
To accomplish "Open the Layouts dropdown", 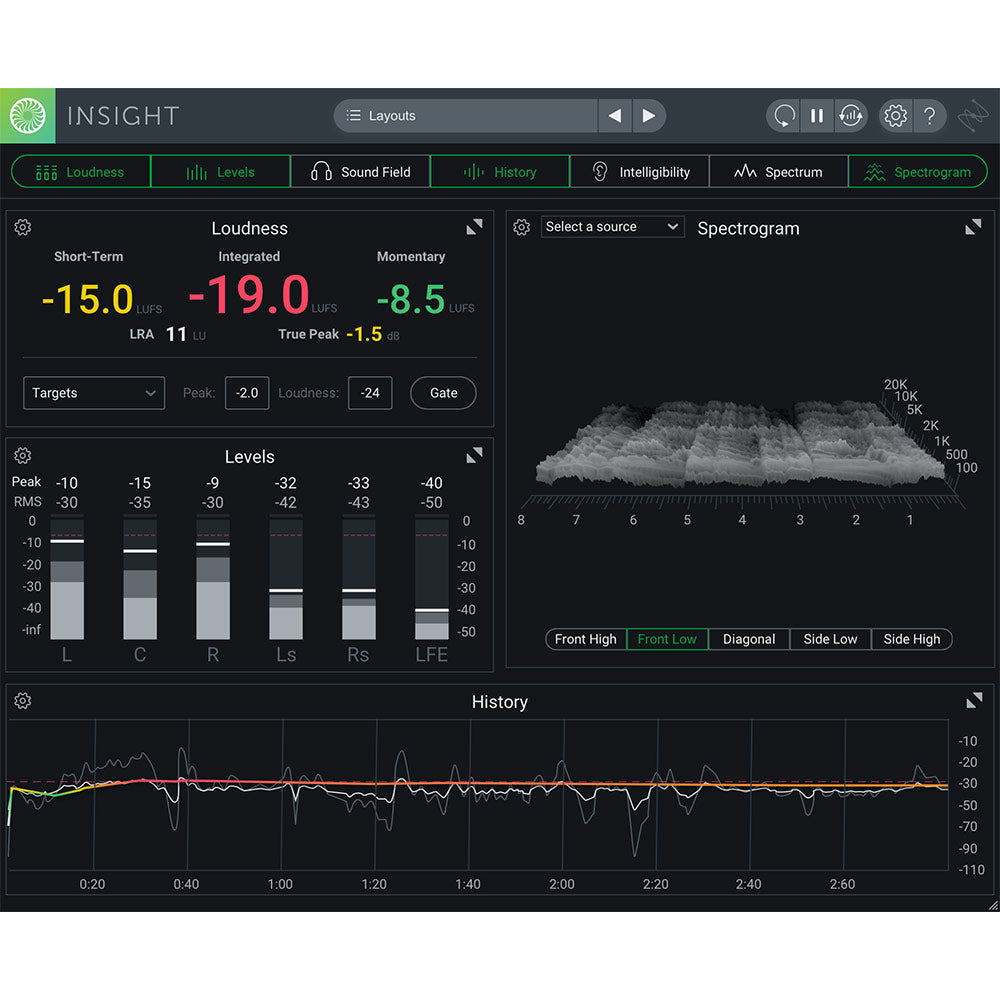I will click(x=465, y=116).
